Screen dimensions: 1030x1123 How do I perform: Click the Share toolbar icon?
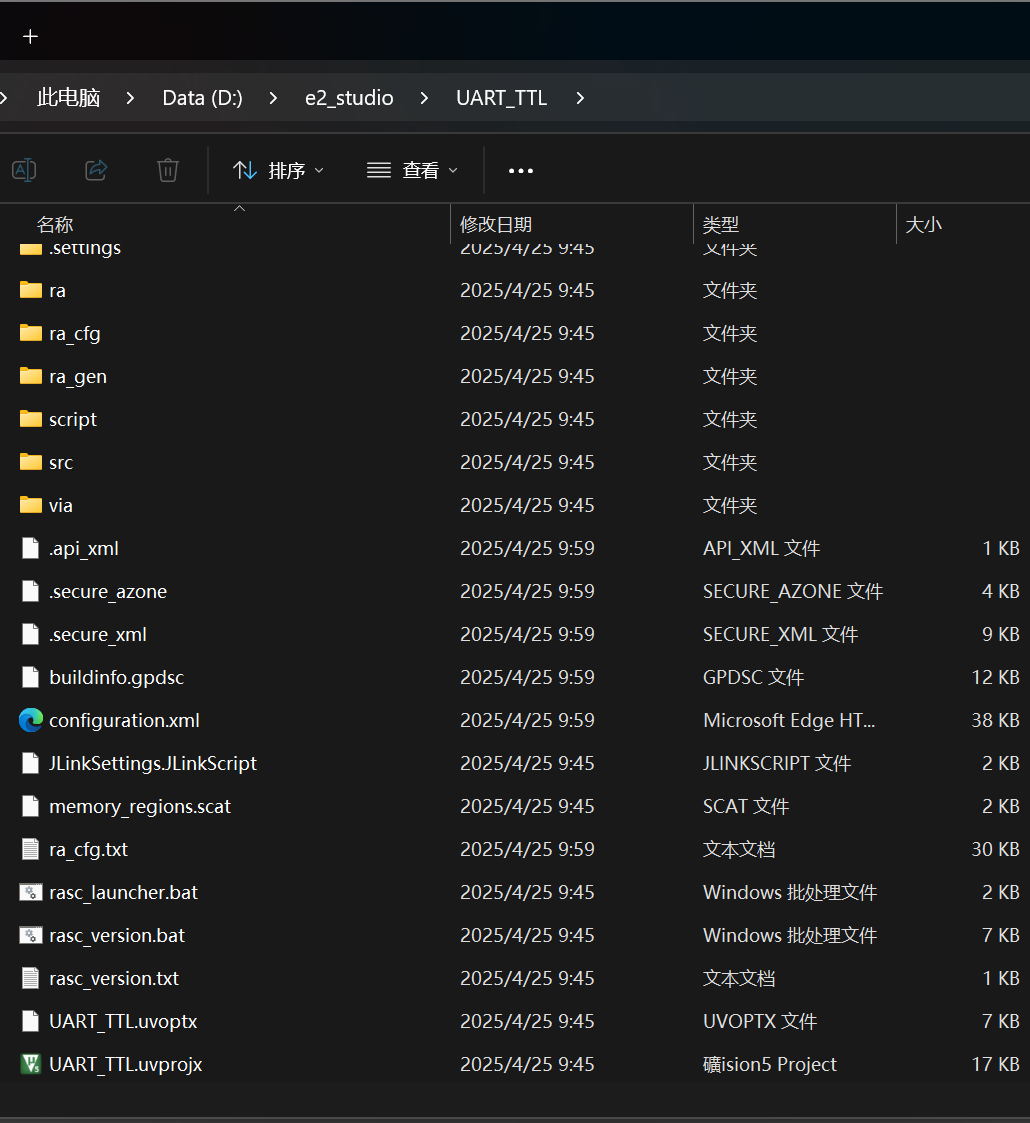tap(96, 170)
